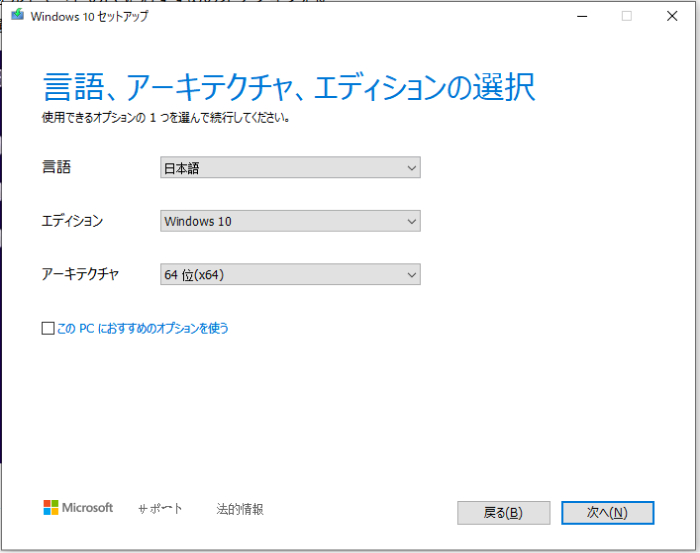Click the 言語、アーキテクチャ、エディションの選択 heading
The width and height of the screenshot is (700, 553).
[x=289, y=87]
